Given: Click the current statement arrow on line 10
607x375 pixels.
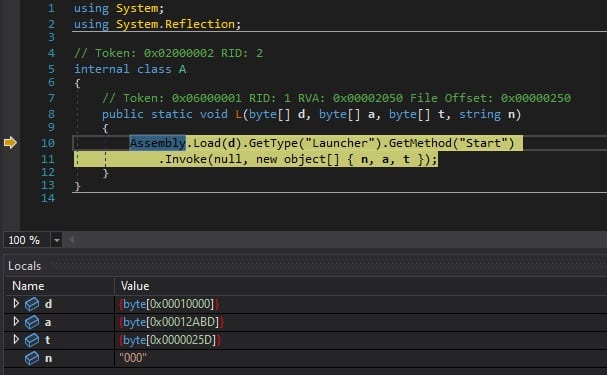Looking at the screenshot, I should pyautogui.click(x=10, y=142).
